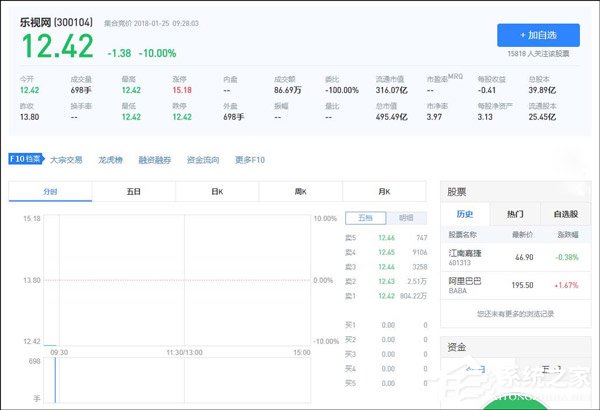The width and height of the screenshot is (600, 410).
Task: Click the 资金 panel header
Action: pyautogui.click(x=516, y=347)
